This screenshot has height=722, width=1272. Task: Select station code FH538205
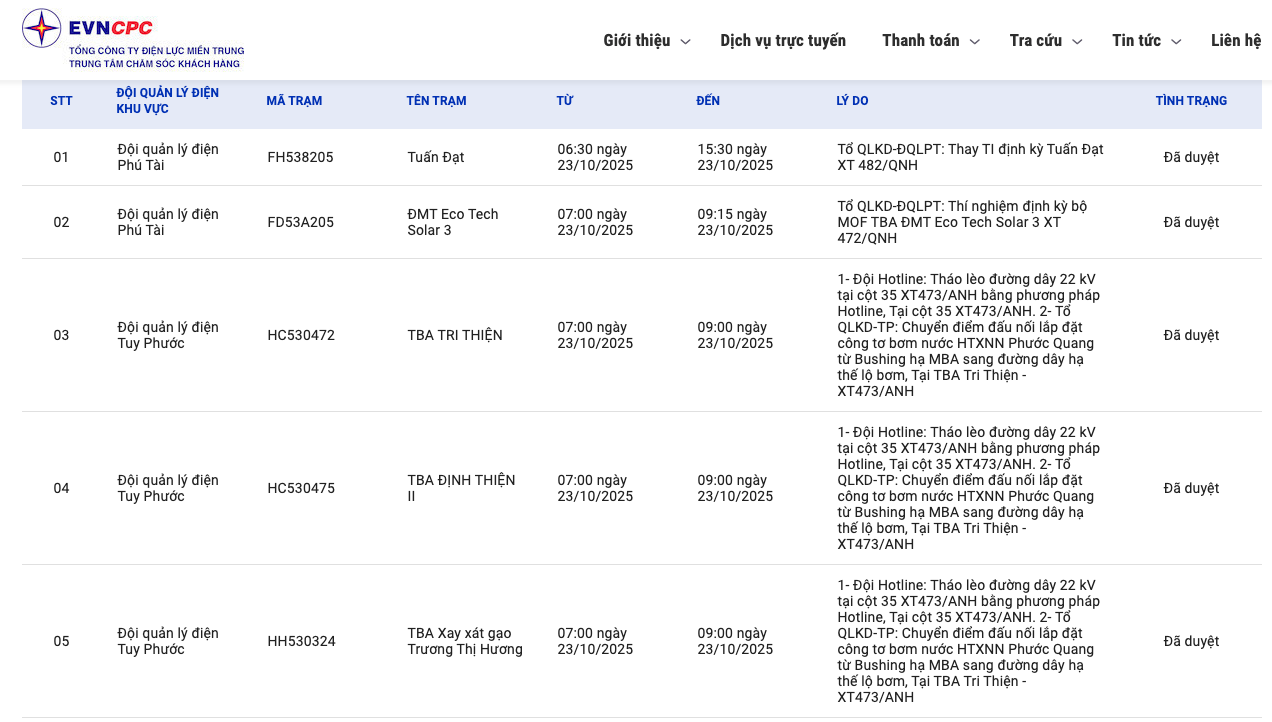pos(300,157)
